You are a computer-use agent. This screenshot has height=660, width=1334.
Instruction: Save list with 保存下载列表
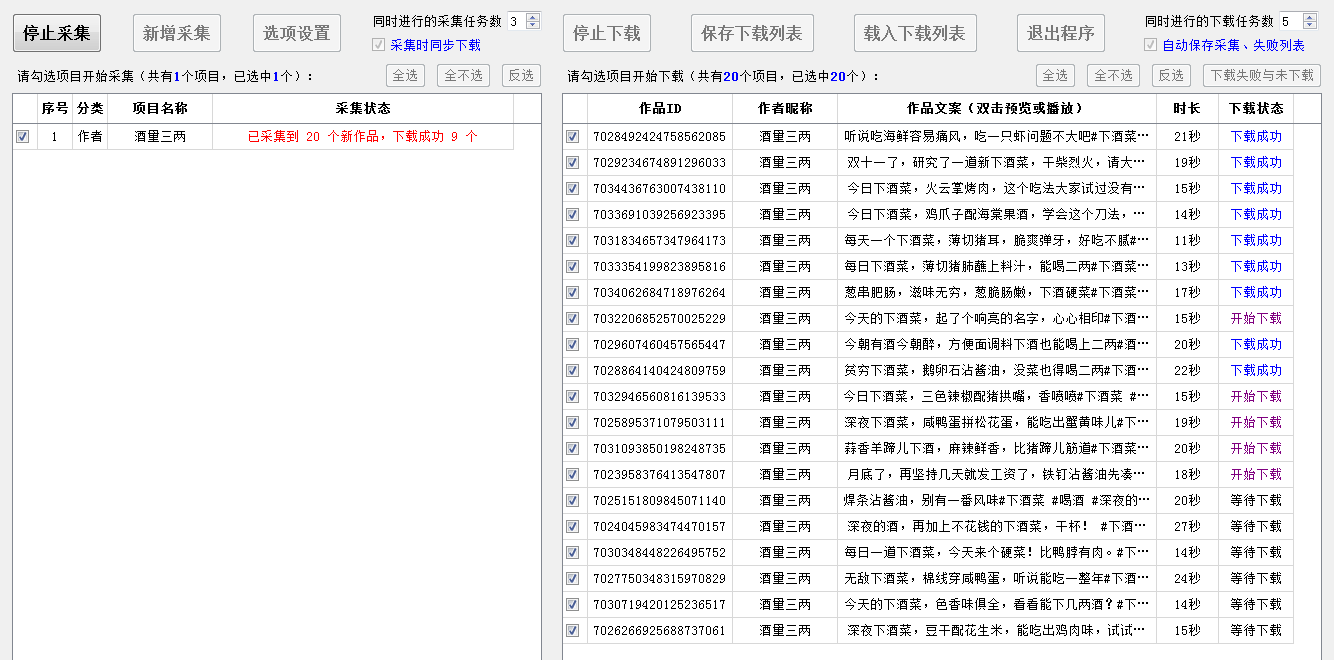click(x=752, y=33)
